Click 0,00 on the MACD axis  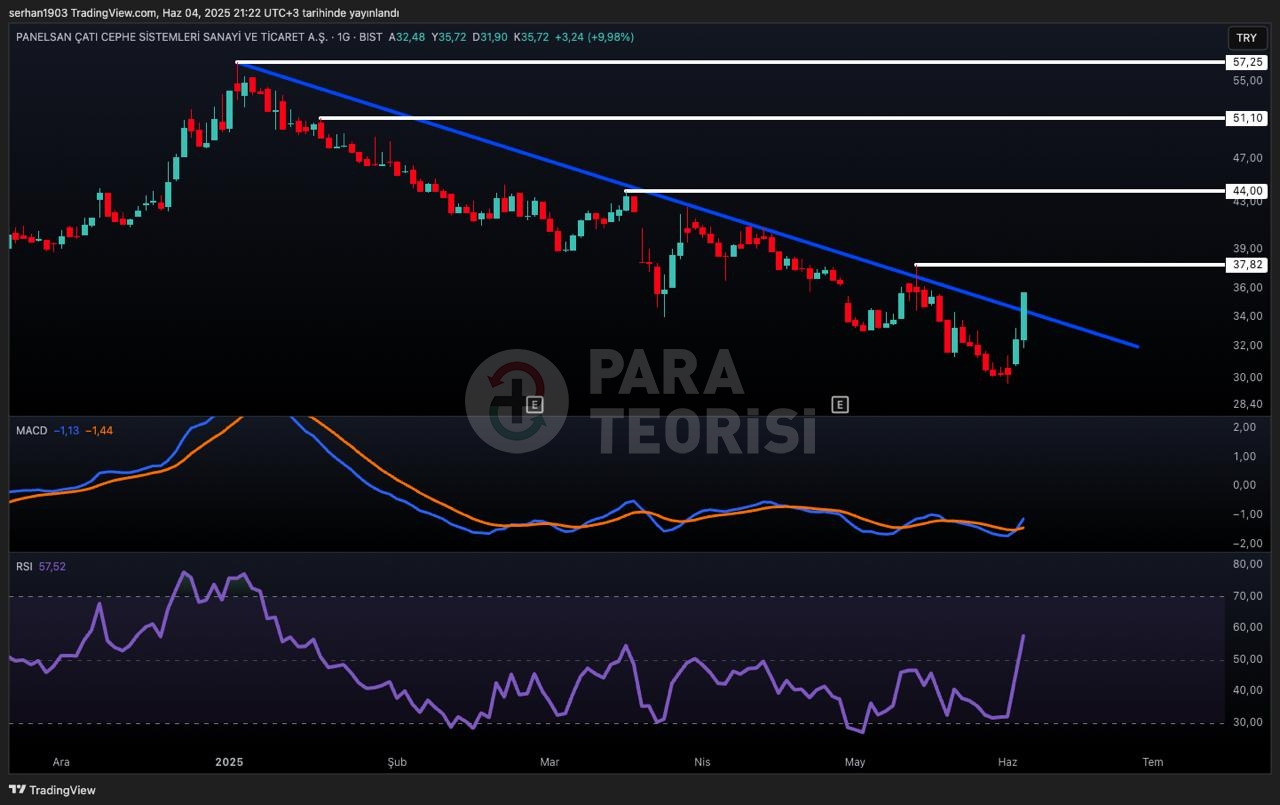tap(1244, 485)
